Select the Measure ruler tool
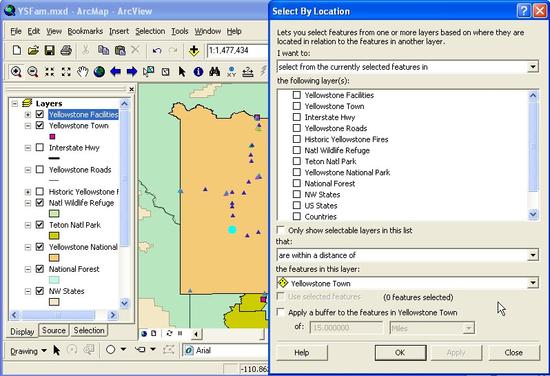The image size is (550, 376). tap(248, 72)
